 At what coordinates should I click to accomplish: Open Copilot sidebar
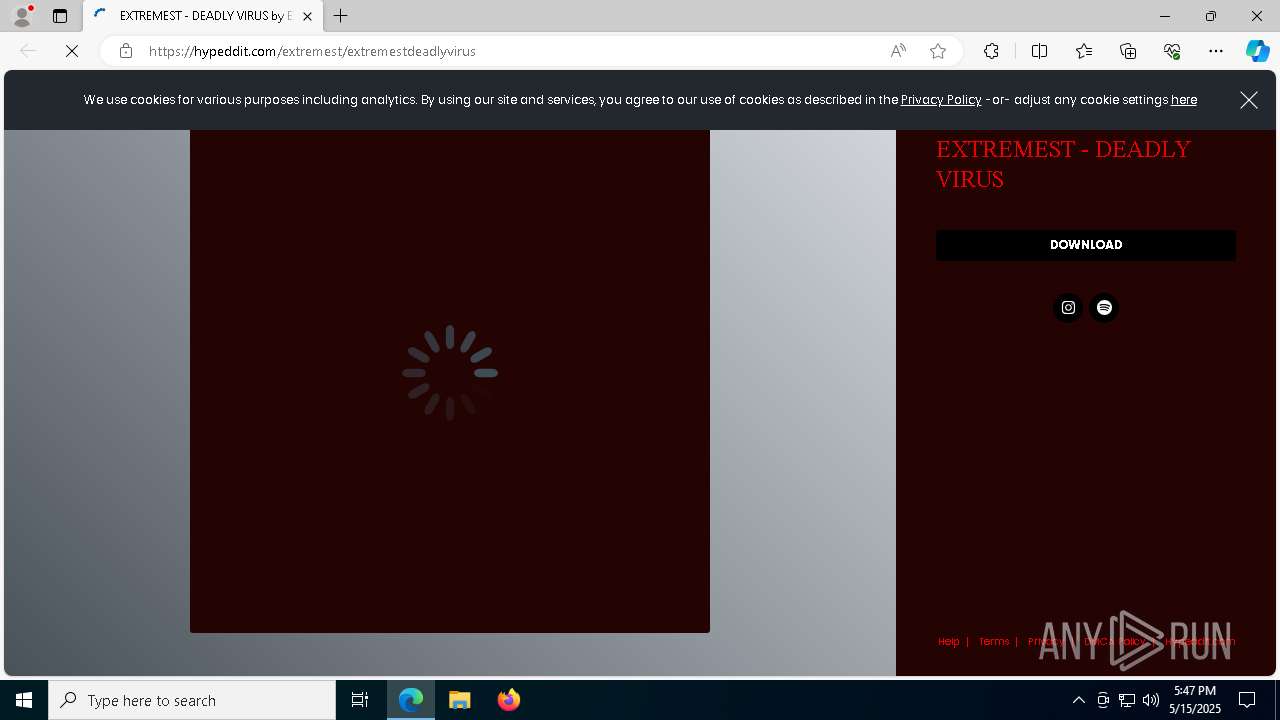tap(1258, 51)
